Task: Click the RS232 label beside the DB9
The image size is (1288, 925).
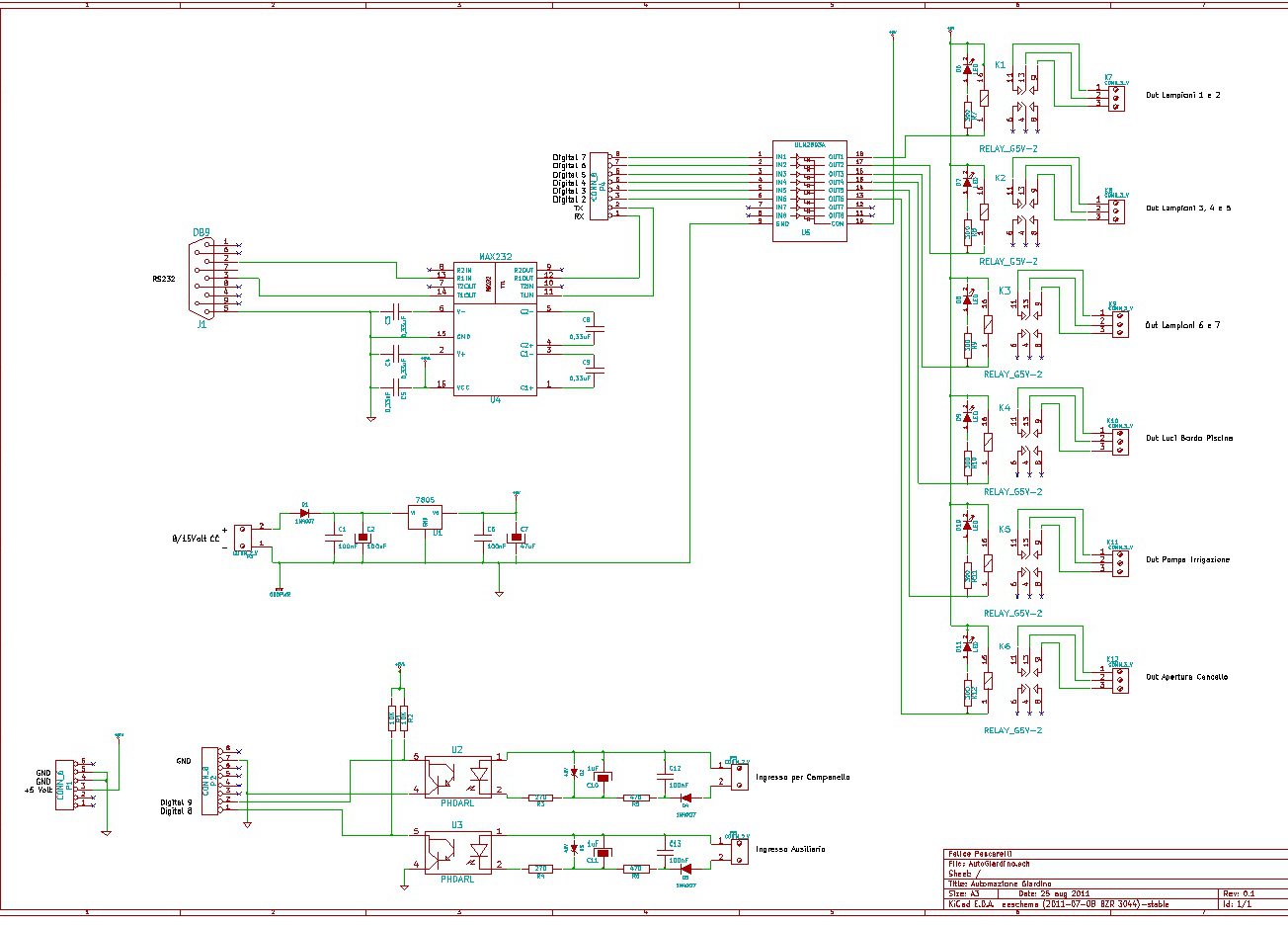Action: click(163, 279)
